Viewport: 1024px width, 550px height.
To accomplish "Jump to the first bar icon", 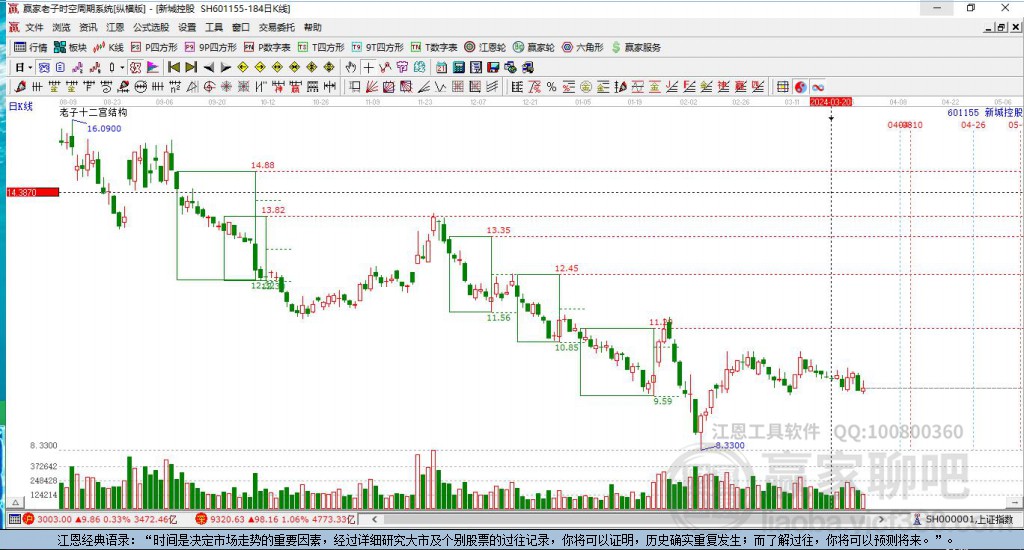I will 174,67.
